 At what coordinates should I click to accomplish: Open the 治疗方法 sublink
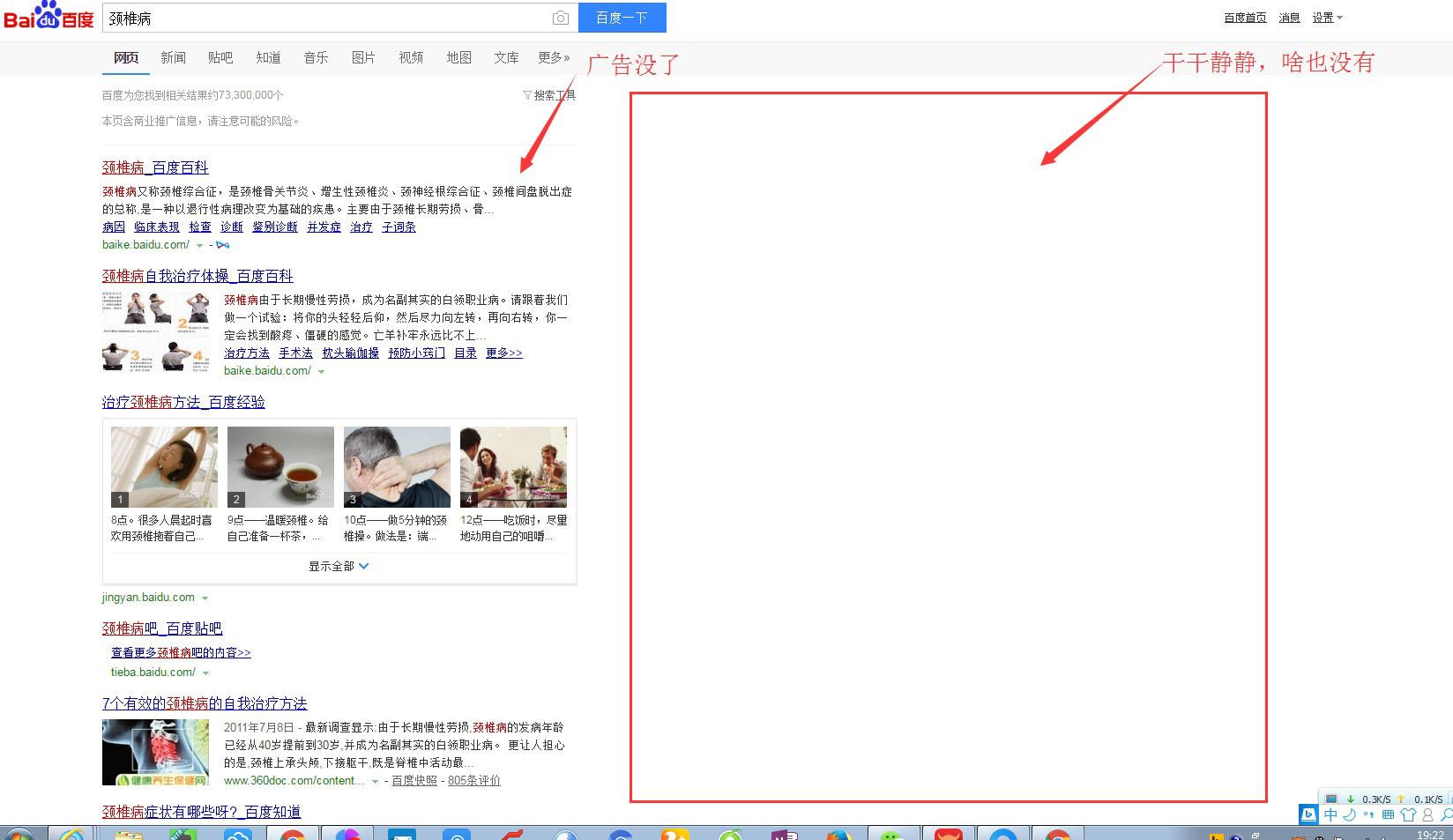tap(247, 353)
